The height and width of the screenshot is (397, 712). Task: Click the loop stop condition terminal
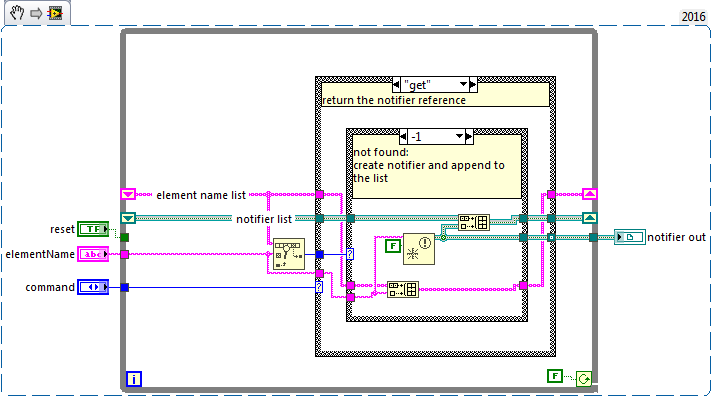584,378
